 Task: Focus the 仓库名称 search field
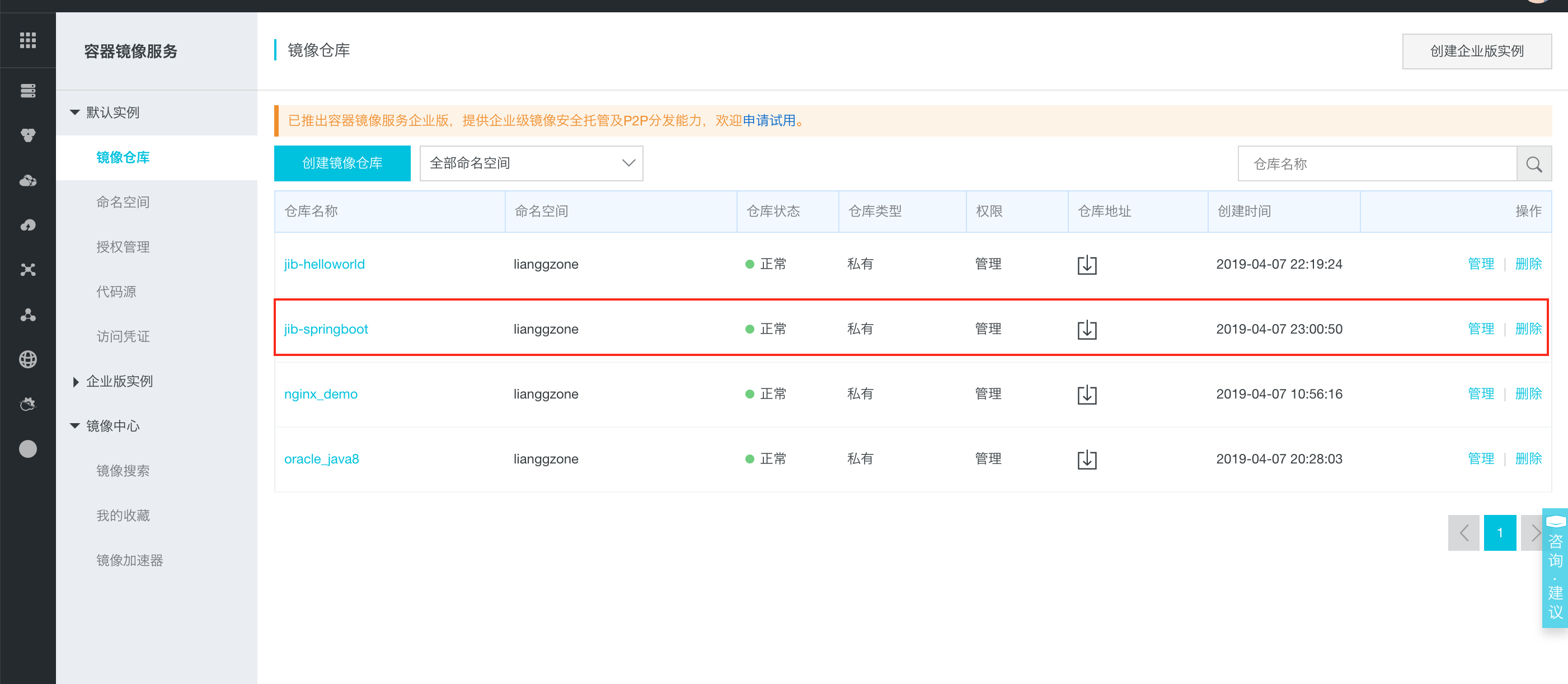point(1377,164)
